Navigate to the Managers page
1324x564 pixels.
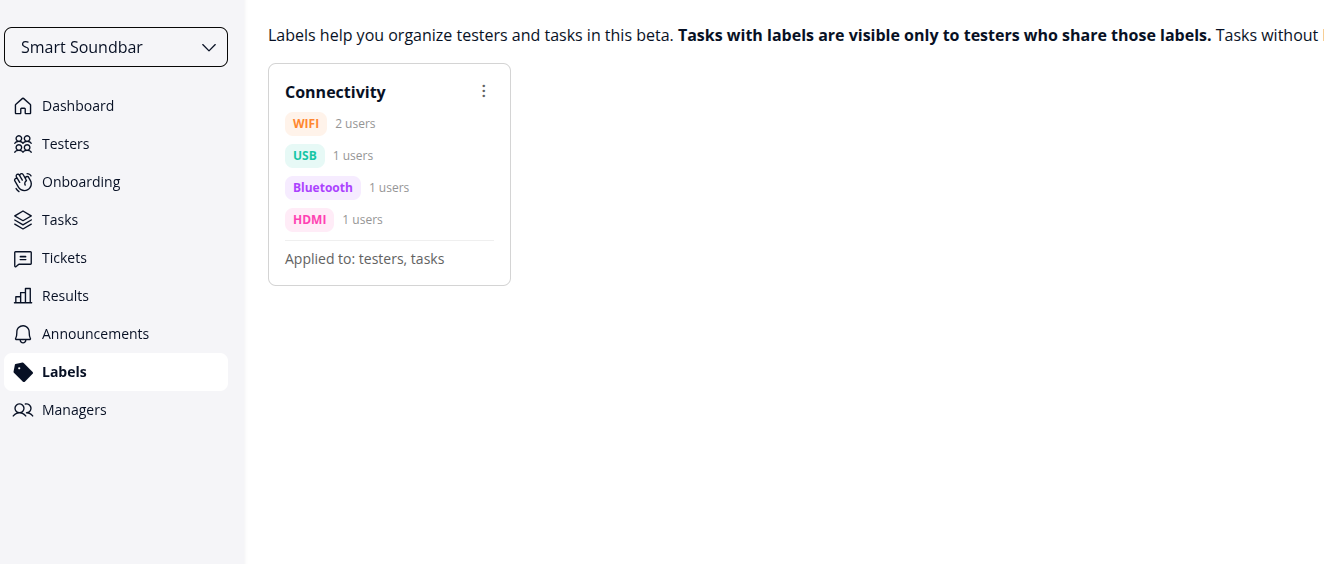tap(74, 410)
